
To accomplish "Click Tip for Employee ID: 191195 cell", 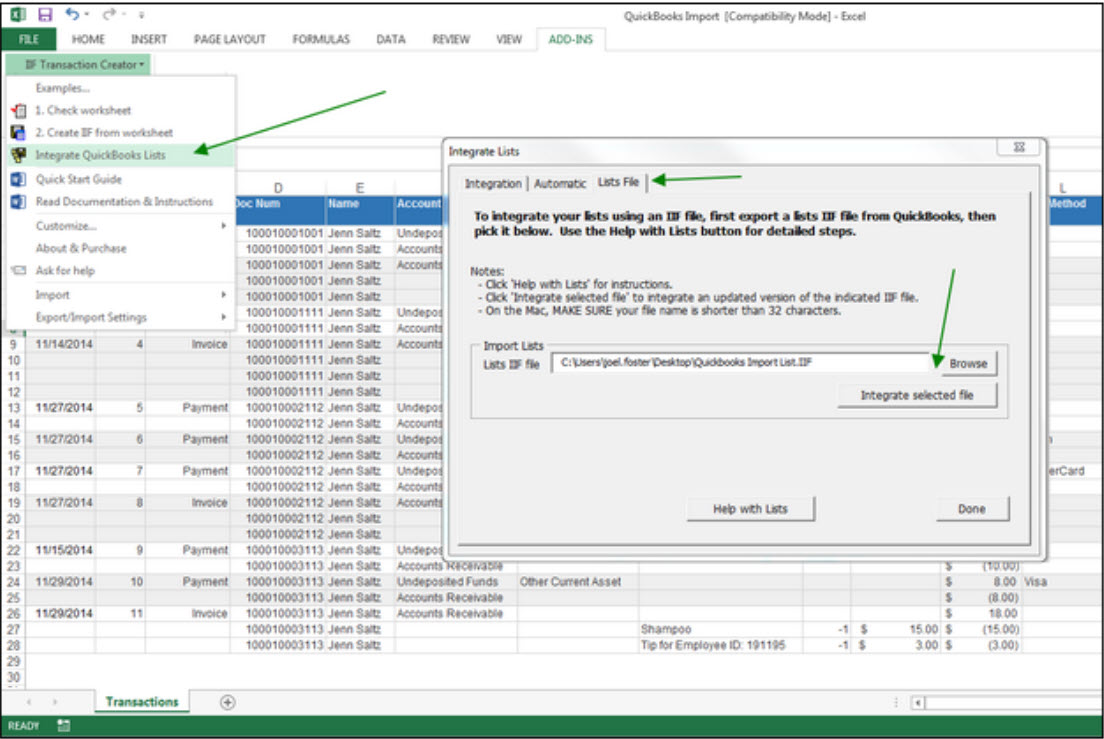I will (720, 645).
